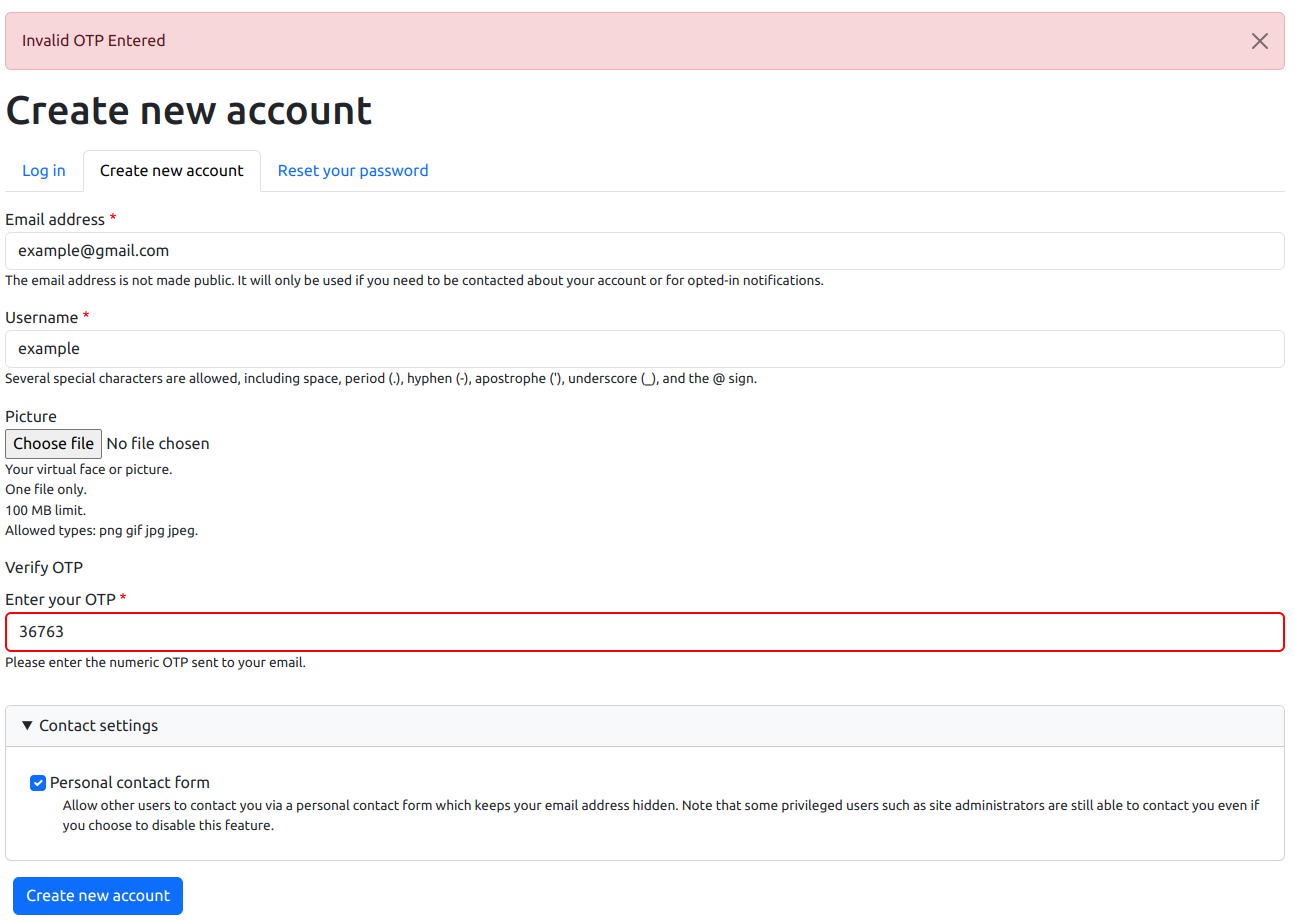Image resolution: width=1295 pixels, height=920 pixels.
Task: Click the Picture field label
Action: [x=31, y=417]
